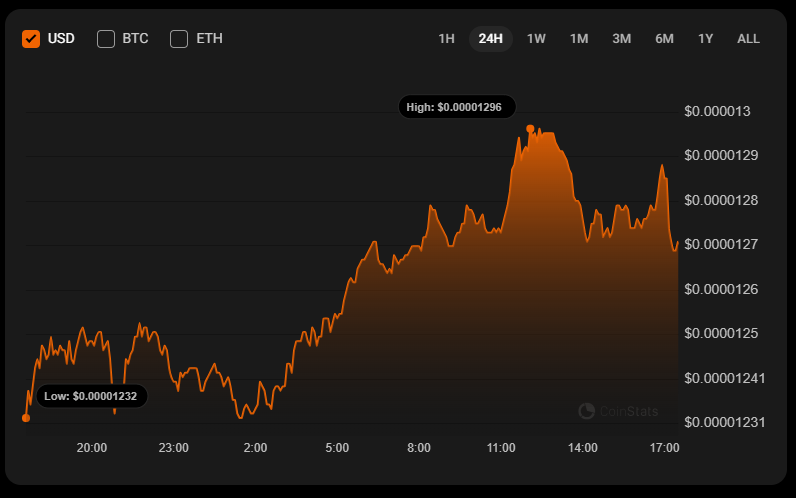The width and height of the screenshot is (796, 498).
Task: Show the 1M time range
Action: 579,39
